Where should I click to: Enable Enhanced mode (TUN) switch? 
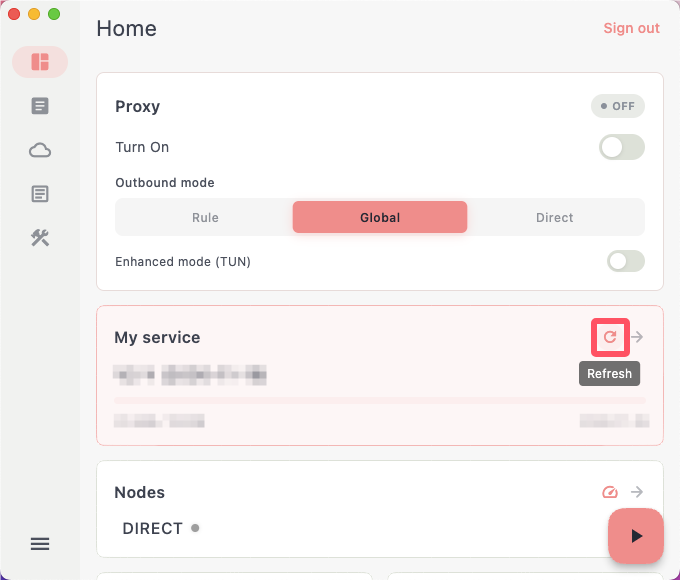625,261
